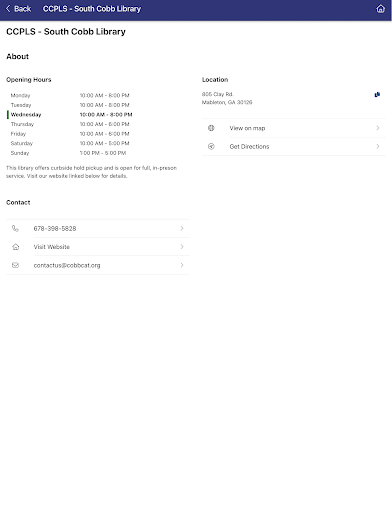
Task: Select the Saturday hours row
Action: (70, 143)
